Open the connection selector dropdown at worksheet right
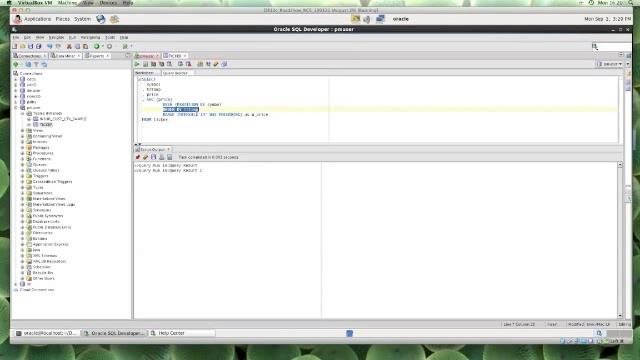 pyautogui.click(x=610, y=64)
